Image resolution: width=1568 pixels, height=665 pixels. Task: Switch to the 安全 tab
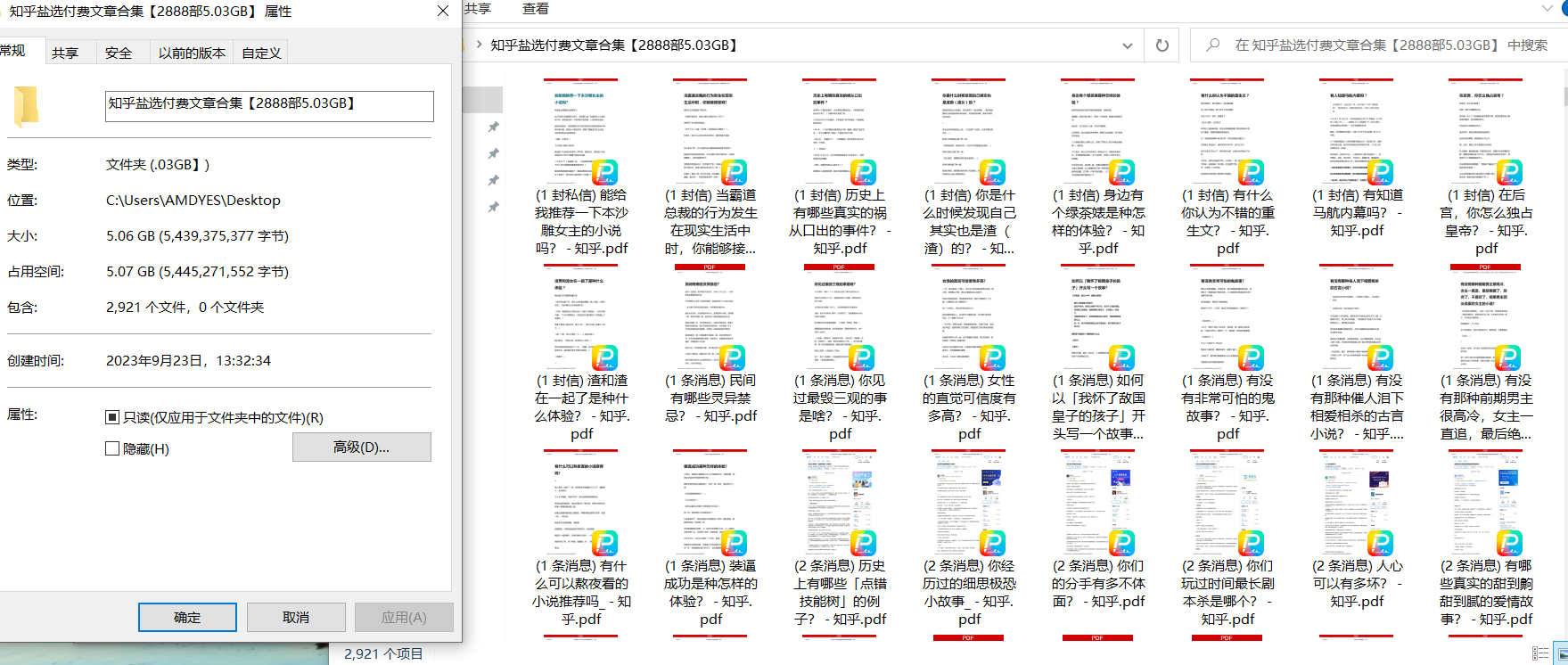pos(119,53)
